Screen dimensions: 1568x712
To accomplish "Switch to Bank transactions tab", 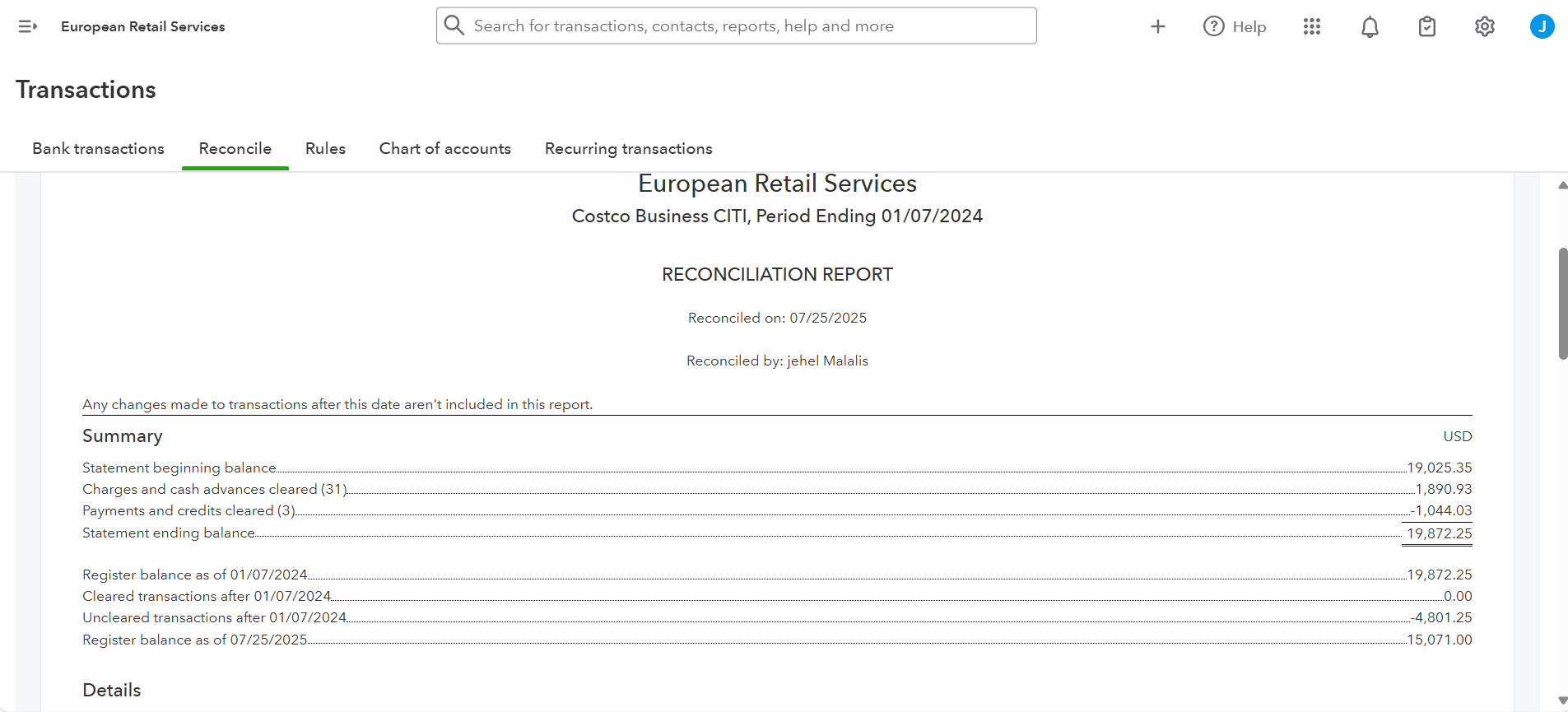I will point(99,149).
